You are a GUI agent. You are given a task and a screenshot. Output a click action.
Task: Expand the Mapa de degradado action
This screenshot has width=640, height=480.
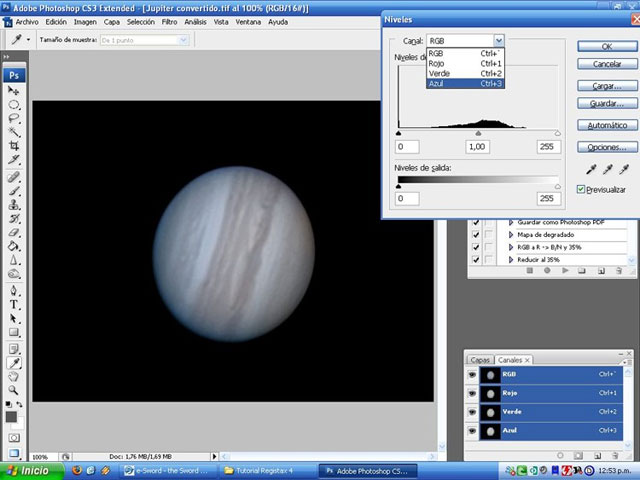pyautogui.click(x=511, y=234)
